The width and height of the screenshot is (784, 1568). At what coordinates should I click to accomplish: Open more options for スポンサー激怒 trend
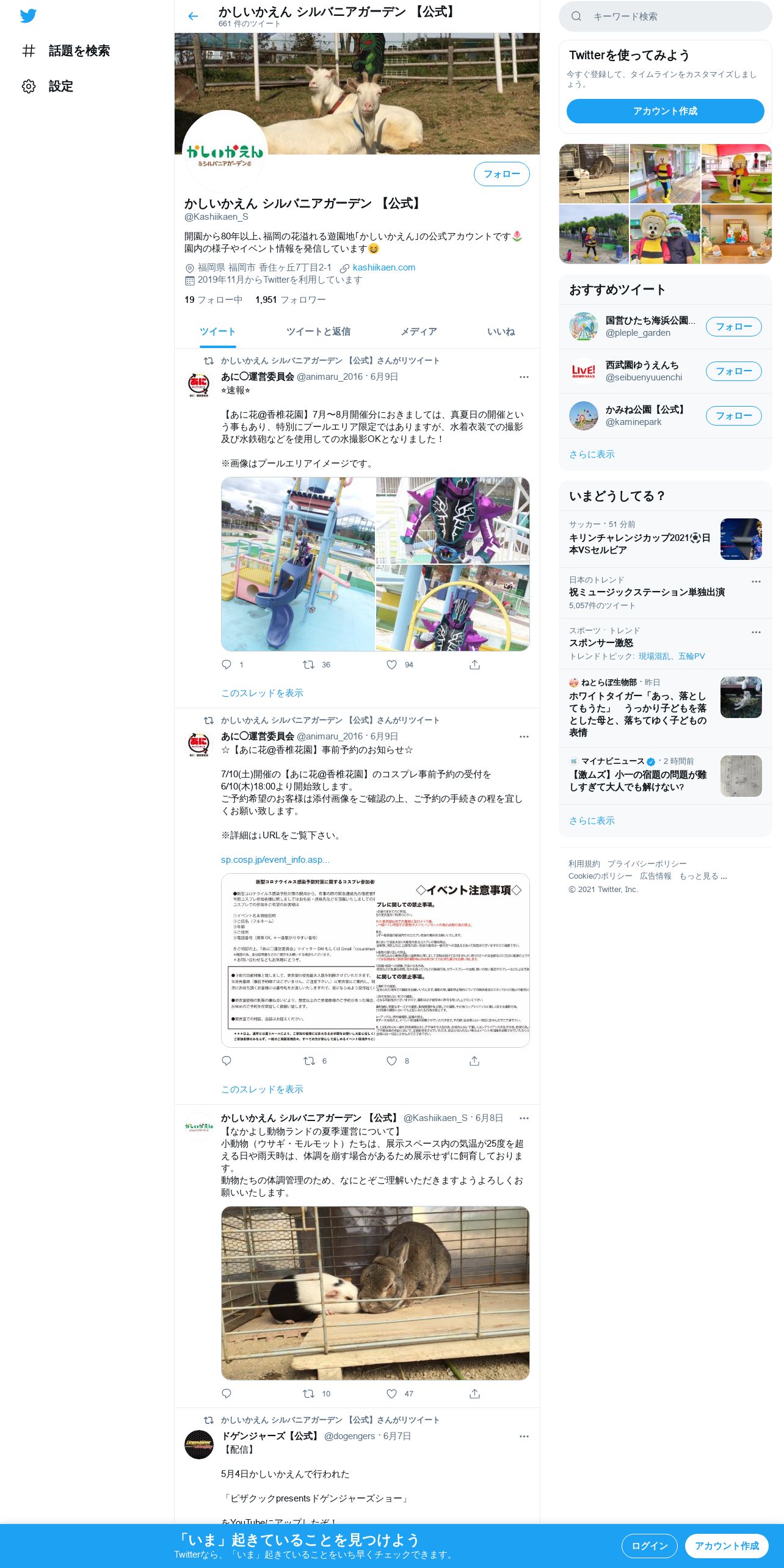point(756,632)
